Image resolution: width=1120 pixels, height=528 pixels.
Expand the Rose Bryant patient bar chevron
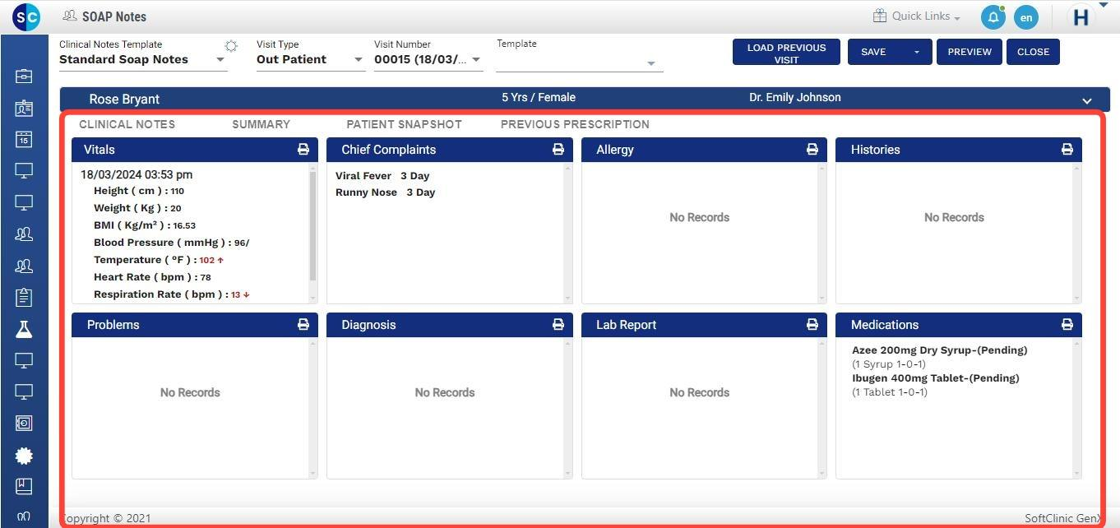pos(1087,100)
